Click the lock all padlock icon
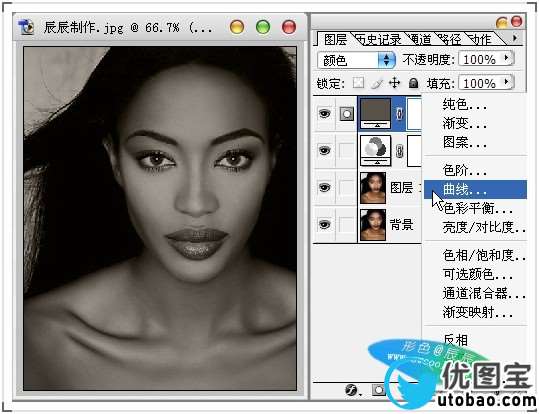This screenshot has width=539, height=414. click(413, 83)
